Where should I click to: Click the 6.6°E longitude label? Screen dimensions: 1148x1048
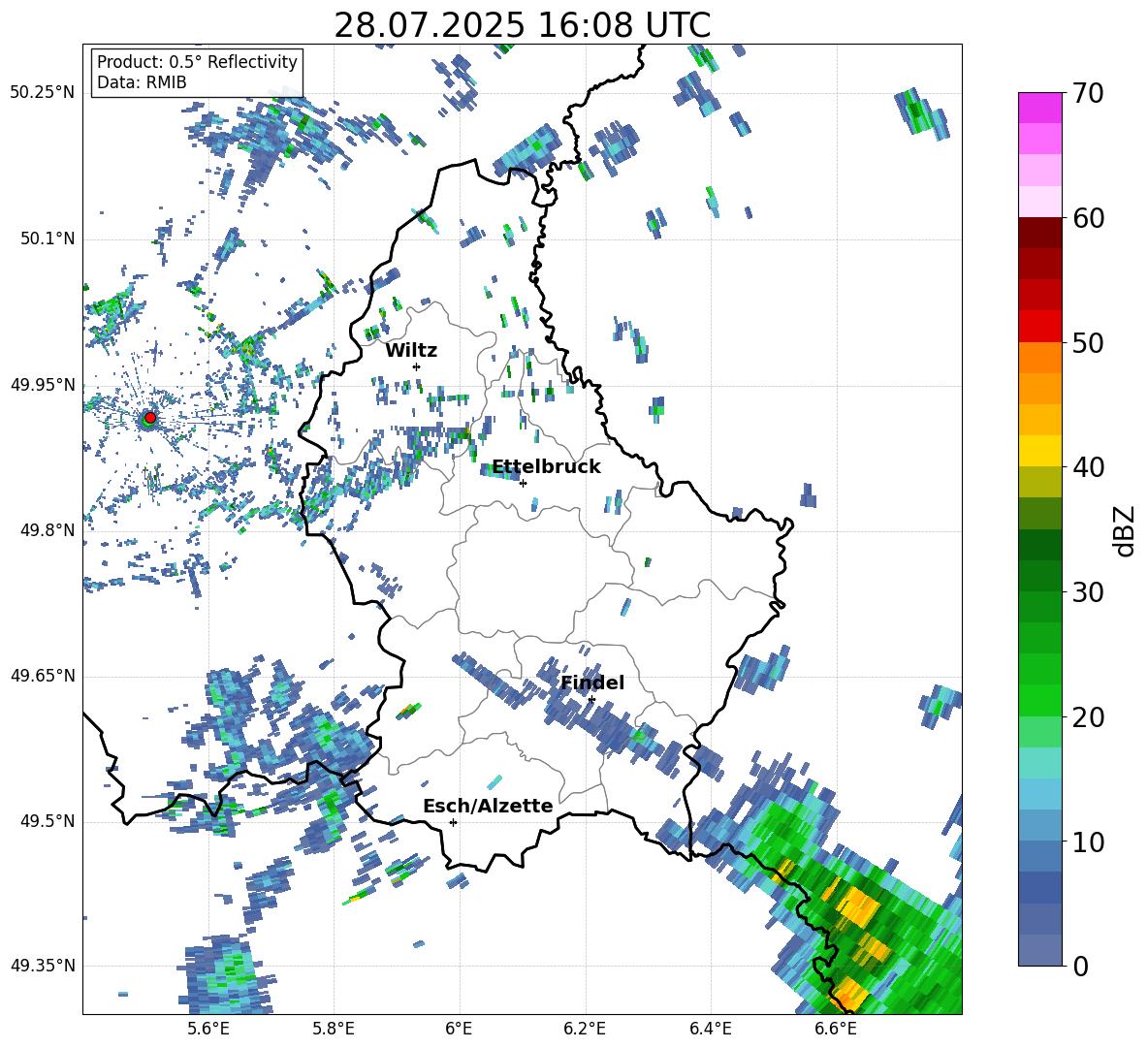(836, 1029)
